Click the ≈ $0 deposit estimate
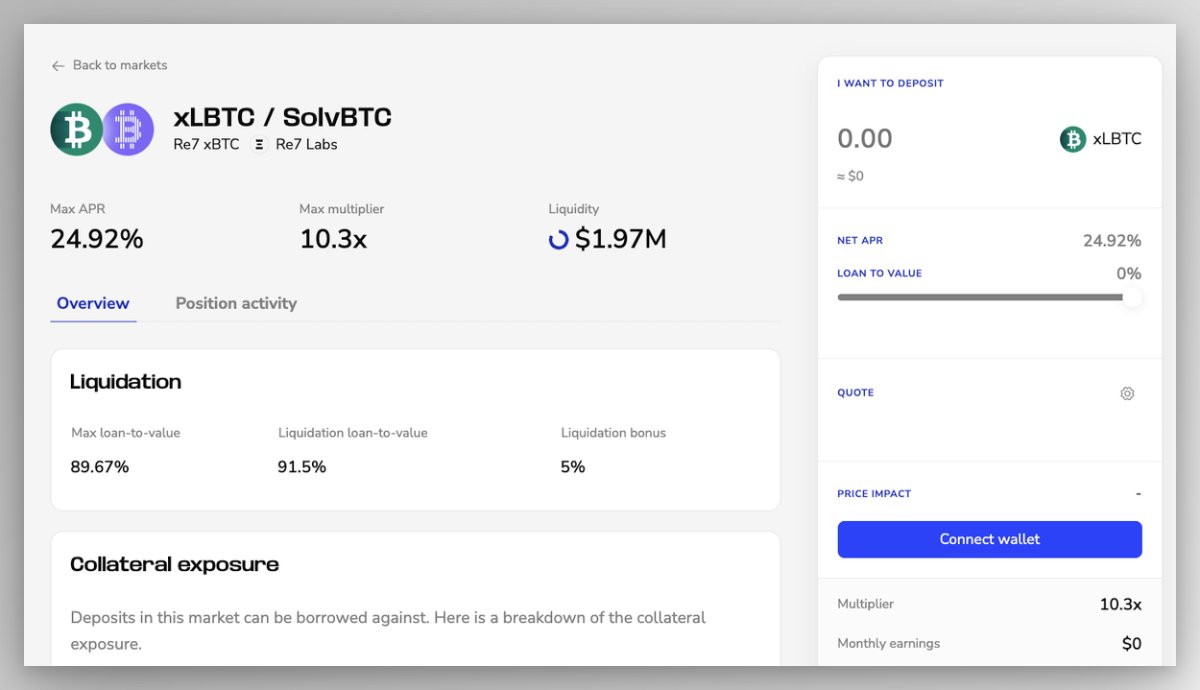The height and width of the screenshot is (690, 1200). coord(850,176)
